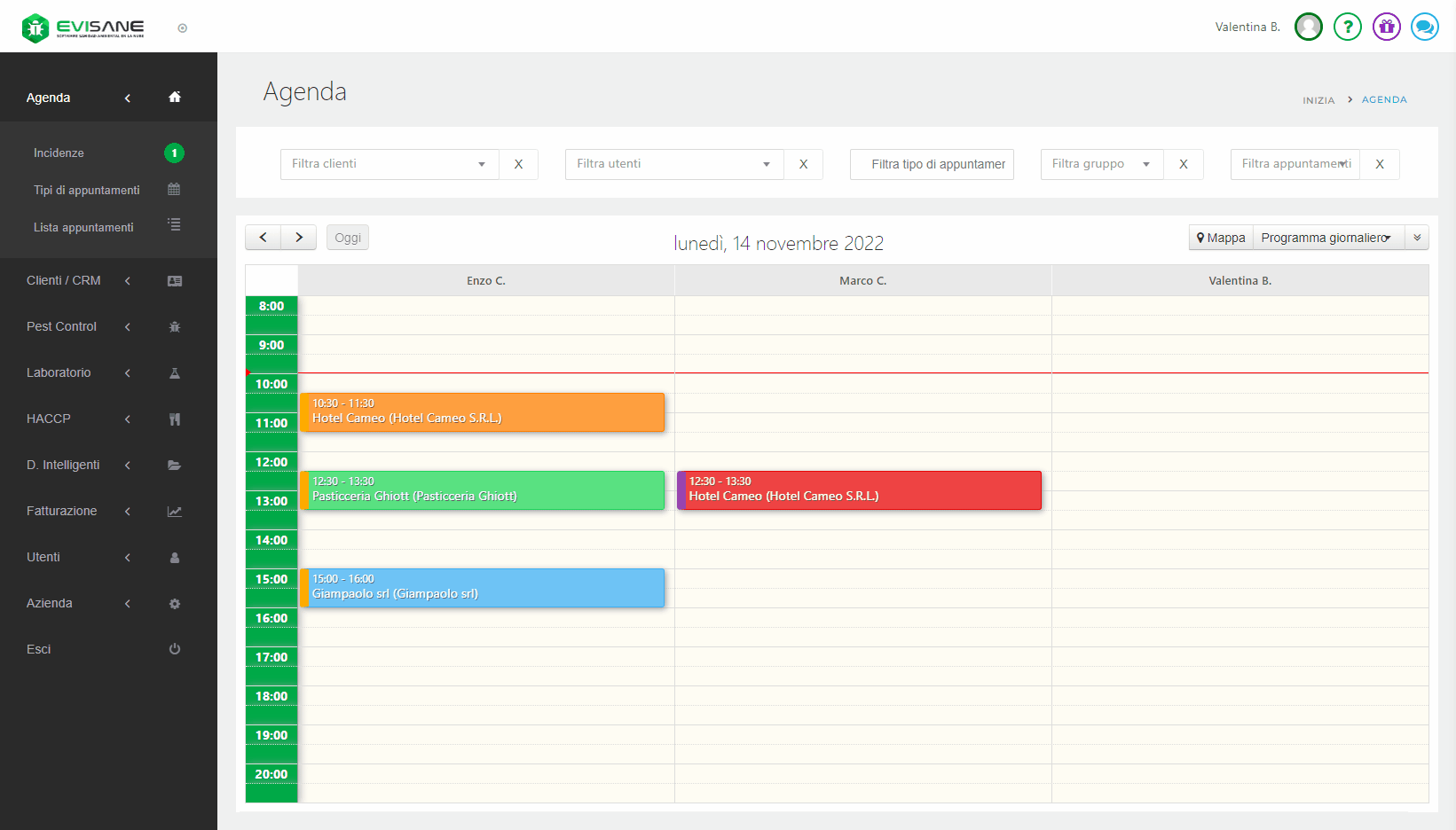The image size is (1456, 830).
Task: Click the INIZIA breadcrumb link
Action: click(x=1318, y=100)
